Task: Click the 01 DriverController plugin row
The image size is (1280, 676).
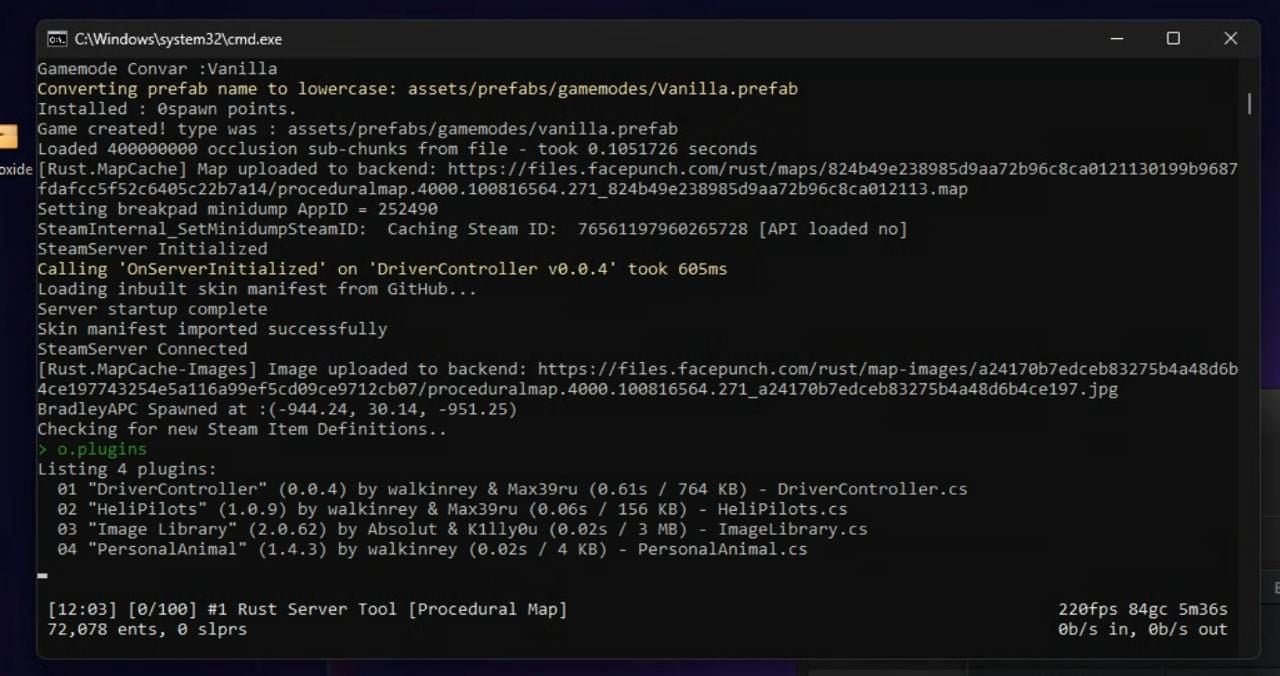Action: tap(512, 489)
